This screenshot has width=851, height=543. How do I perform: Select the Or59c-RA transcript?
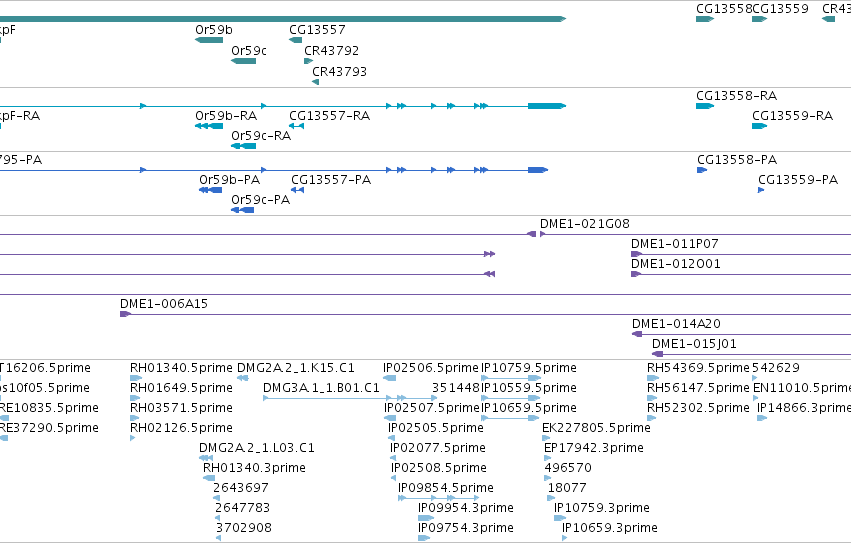pos(244,146)
